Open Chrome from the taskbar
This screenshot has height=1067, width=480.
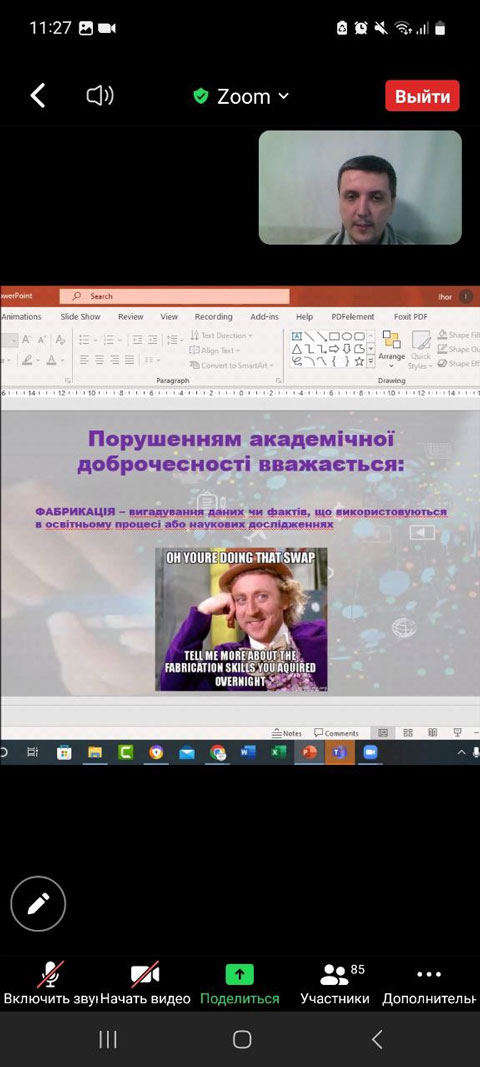coord(218,752)
